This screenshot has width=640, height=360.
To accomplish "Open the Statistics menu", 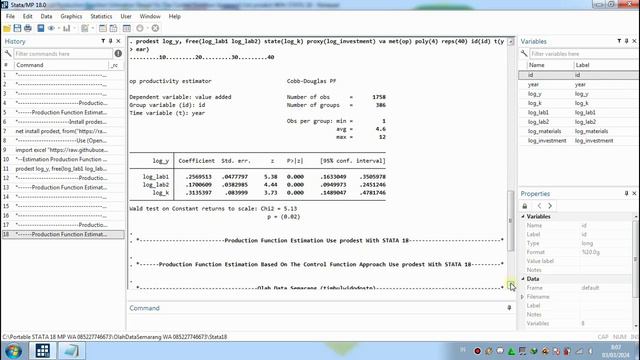I will pos(101,16).
